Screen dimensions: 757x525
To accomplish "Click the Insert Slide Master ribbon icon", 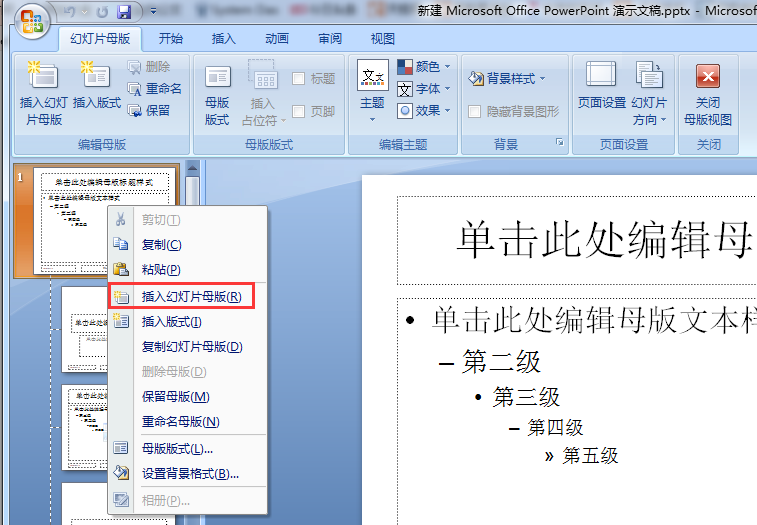I will [41, 76].
